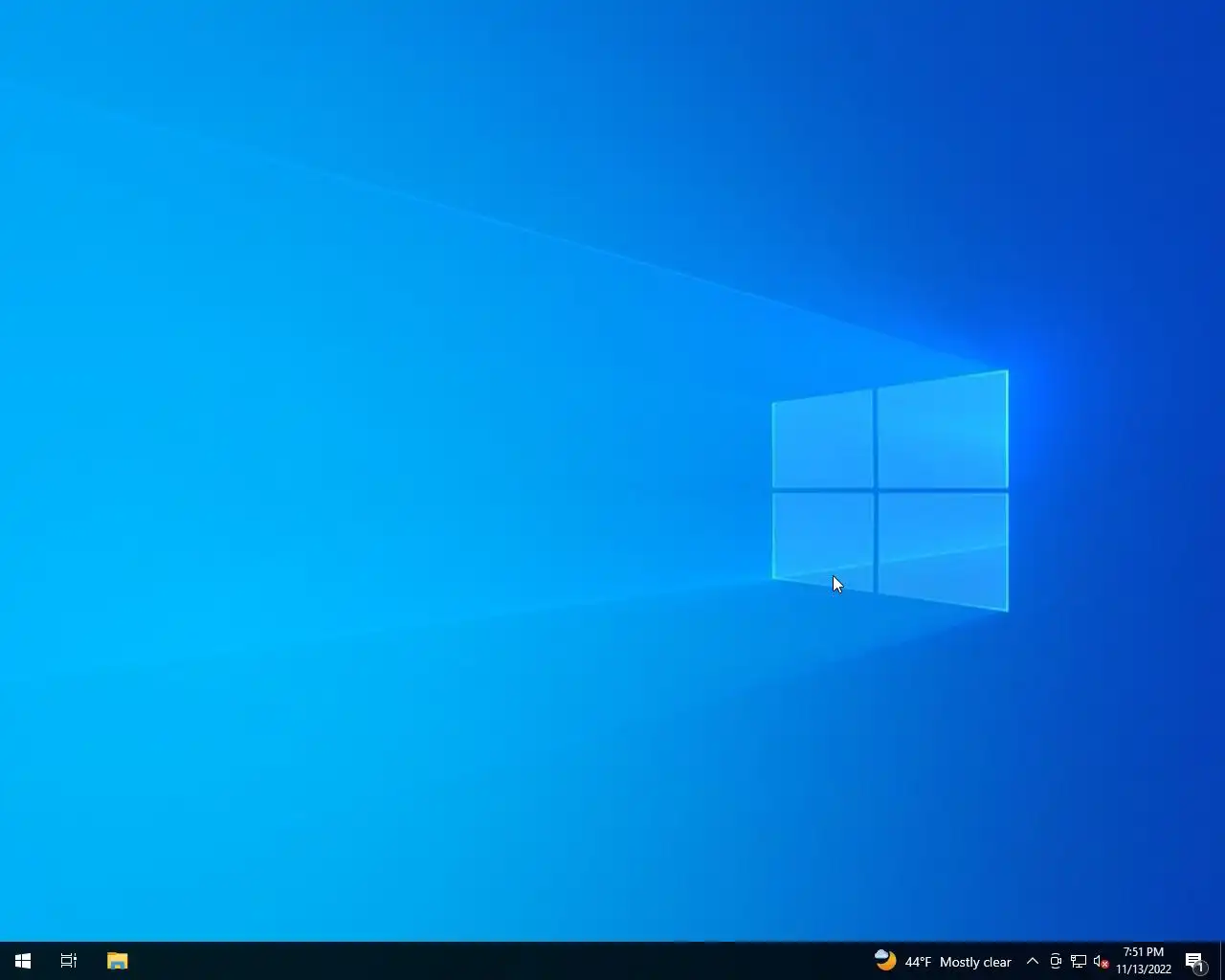Click the Meet Now camera tray icon
1225x980 pixels.
click(1056, 961)
